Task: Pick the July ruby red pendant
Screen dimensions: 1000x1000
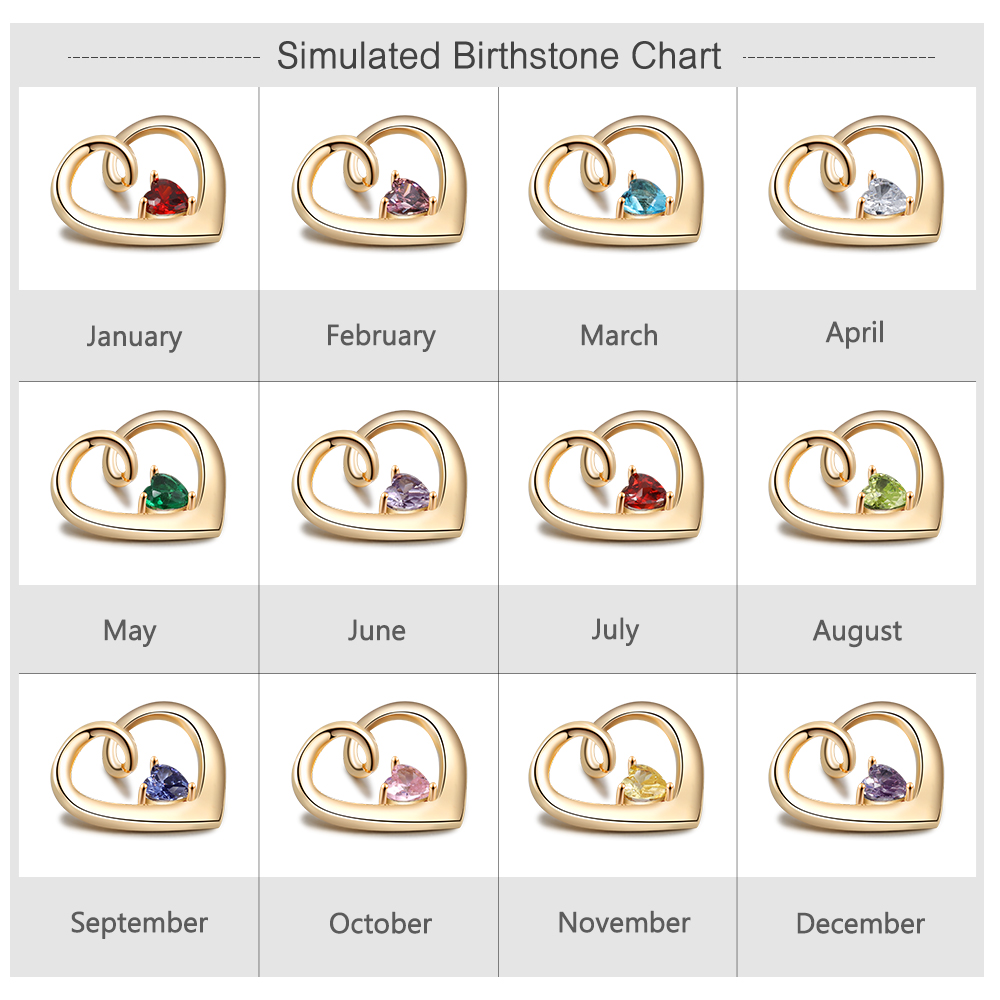Action: [x=617, y=475]
